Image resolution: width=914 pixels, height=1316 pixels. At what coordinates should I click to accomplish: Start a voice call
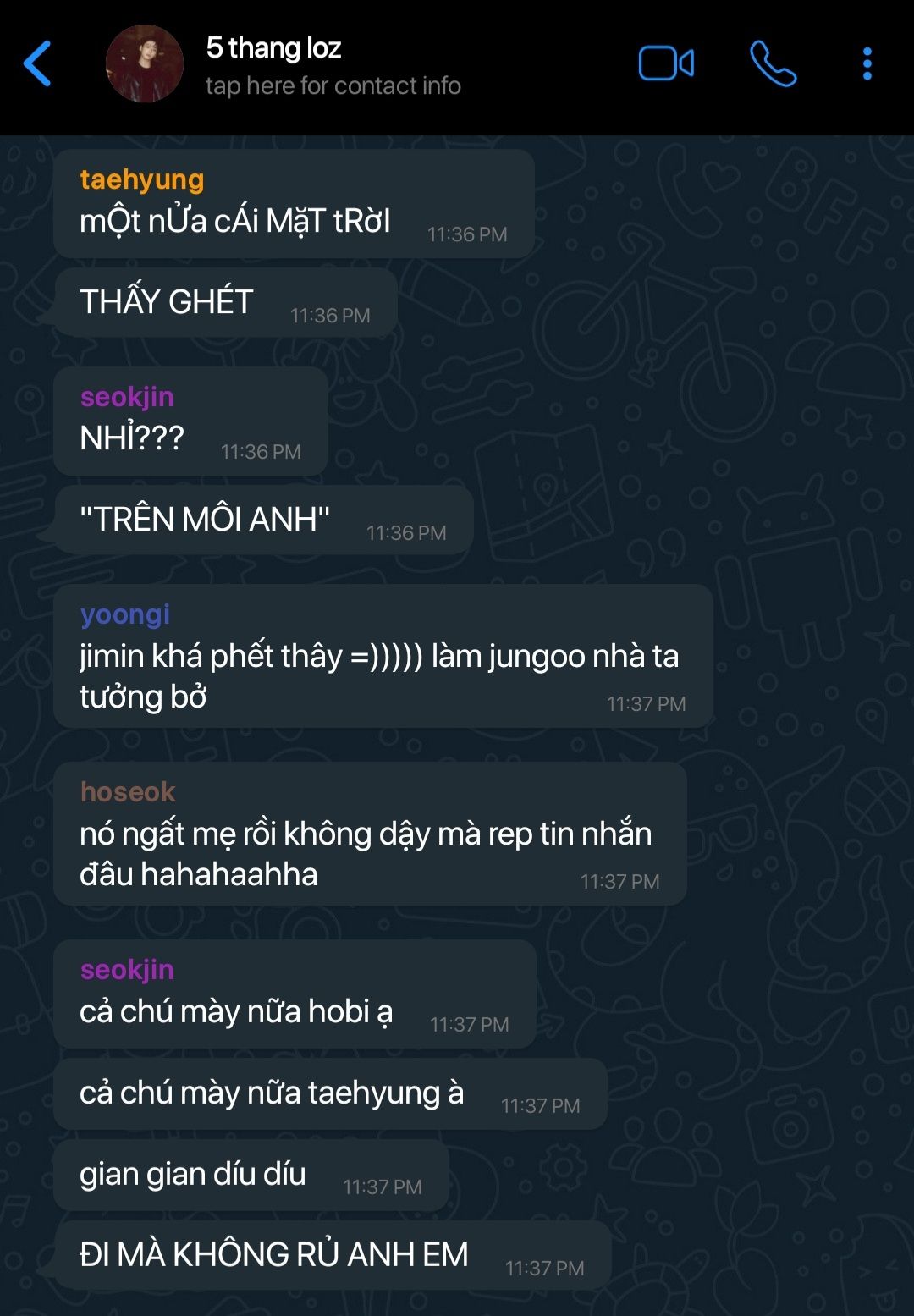pos(773,63)
